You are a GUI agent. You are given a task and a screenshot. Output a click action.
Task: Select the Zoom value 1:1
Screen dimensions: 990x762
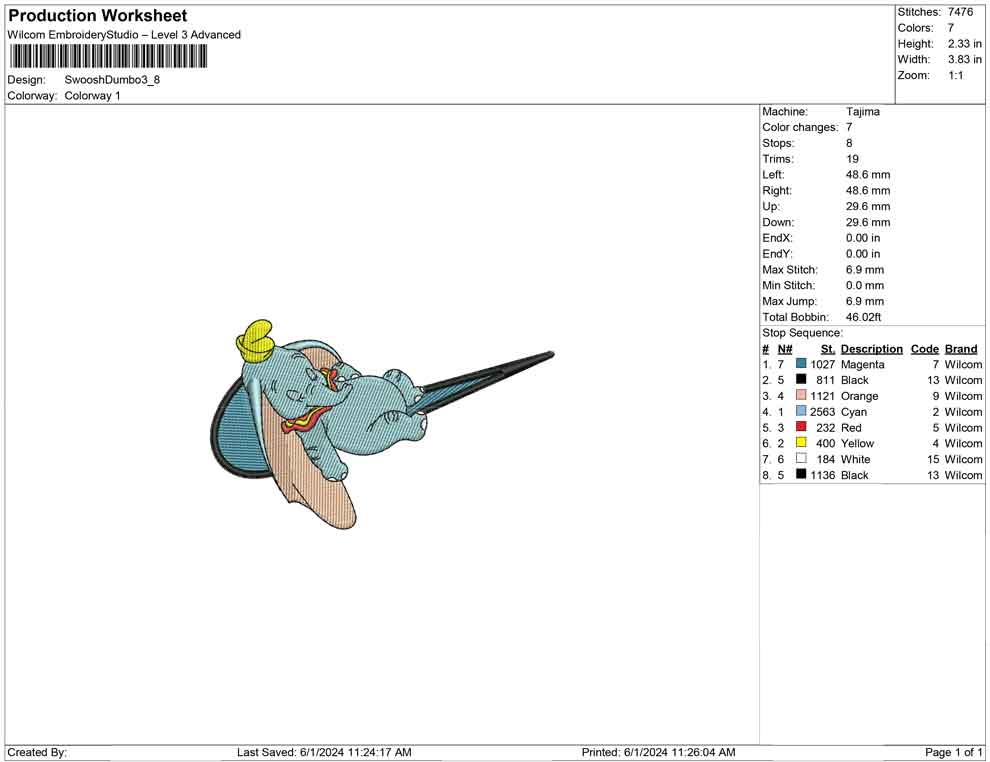click(x=955, y=75)
